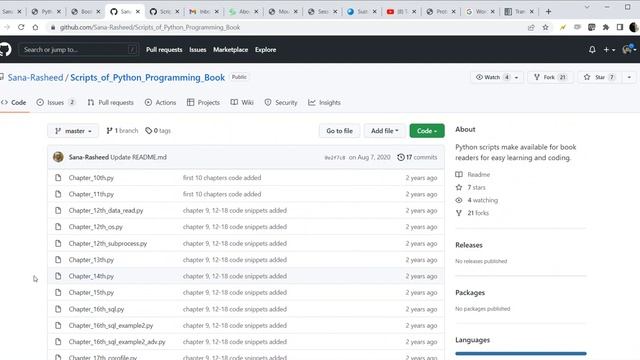Open the profile avatar menu

click(x=629, y=49)
